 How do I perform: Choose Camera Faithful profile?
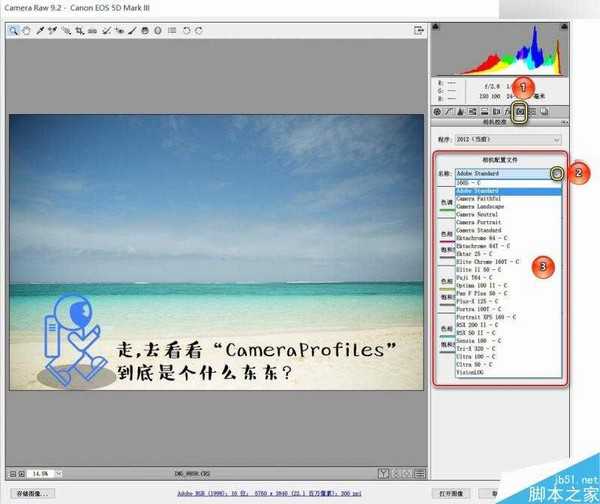click(x=509, y=199)
